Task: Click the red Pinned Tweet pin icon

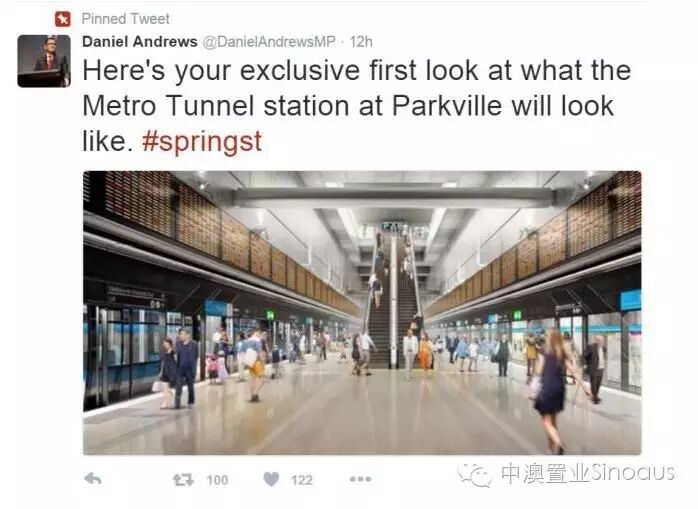Action: tap(63, 19)
